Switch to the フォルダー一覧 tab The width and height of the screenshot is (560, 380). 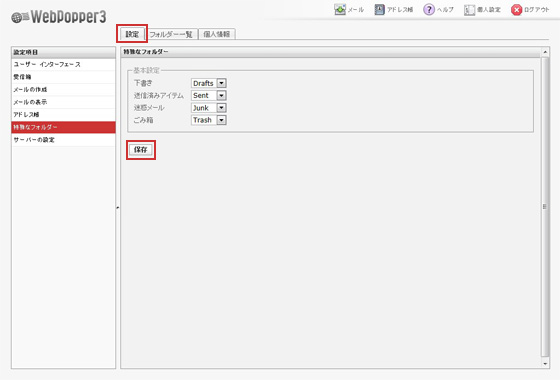pos(171,34)
